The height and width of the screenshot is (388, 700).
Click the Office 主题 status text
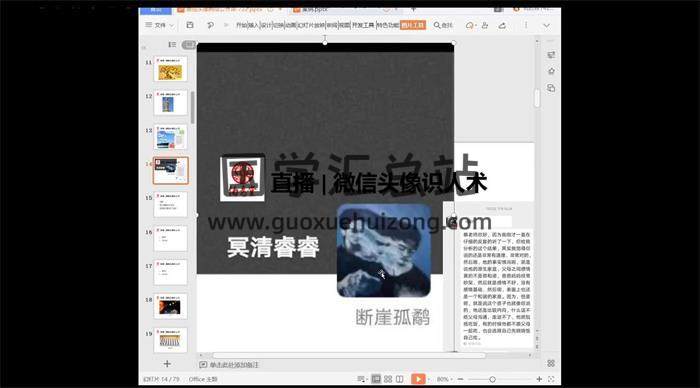pos(203,379)
